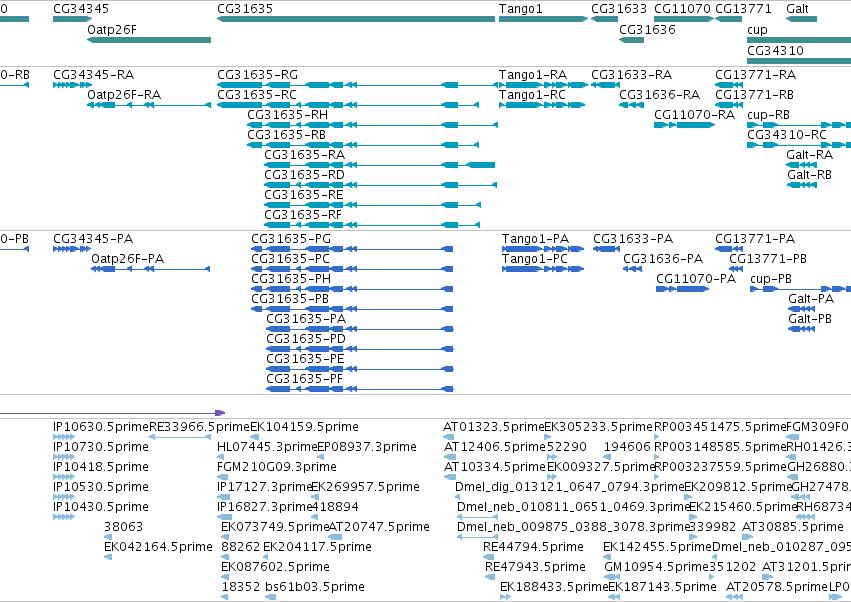851x602 pixels.
Task: Select the CG31635-RD transcript label
Action: coord(304,175)
